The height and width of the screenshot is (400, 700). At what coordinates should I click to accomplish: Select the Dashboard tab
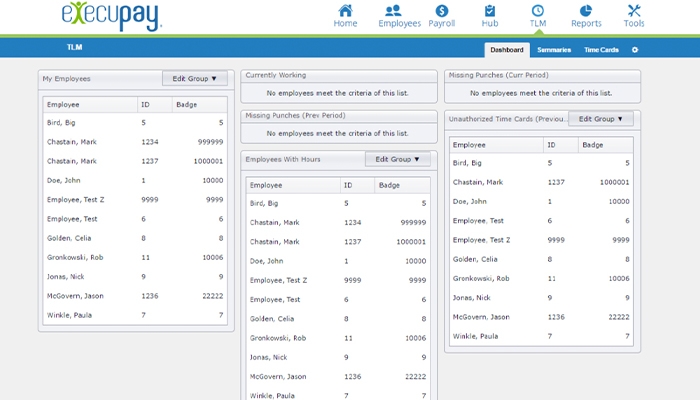tap(507, 49)
